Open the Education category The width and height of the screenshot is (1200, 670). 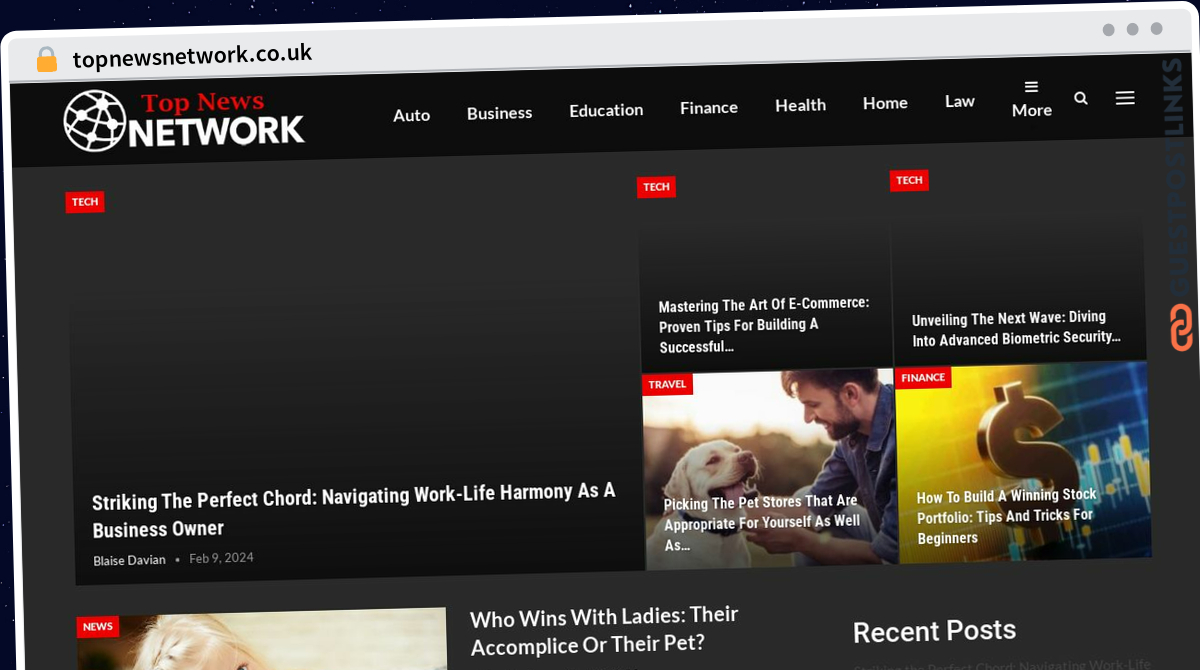pos(606,110)
